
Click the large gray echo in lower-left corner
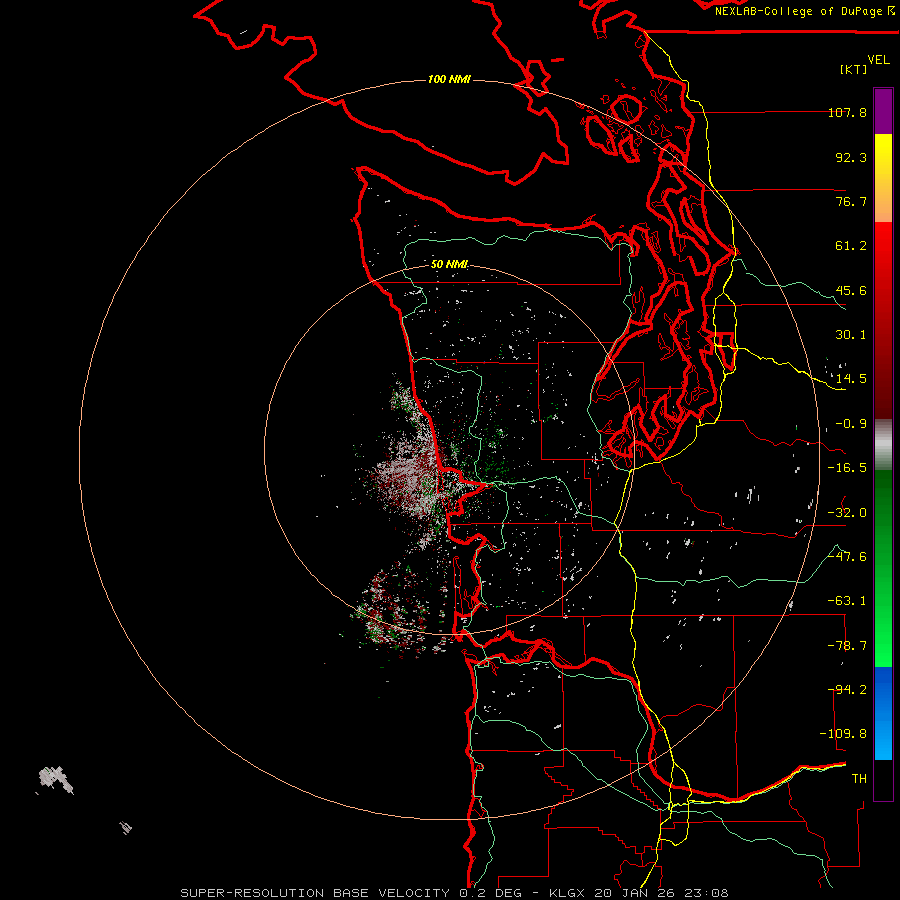point(55,779)
